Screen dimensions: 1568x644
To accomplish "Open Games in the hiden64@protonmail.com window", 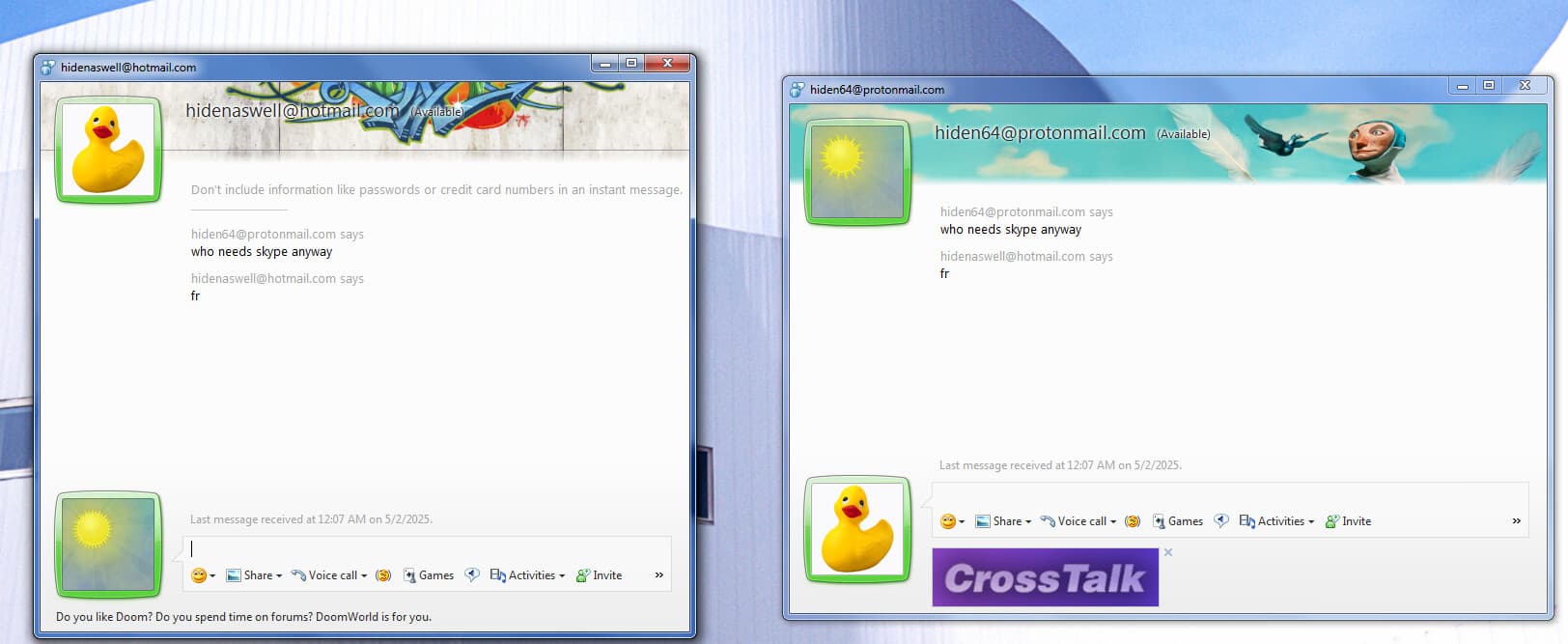I will pos(1178,521).
